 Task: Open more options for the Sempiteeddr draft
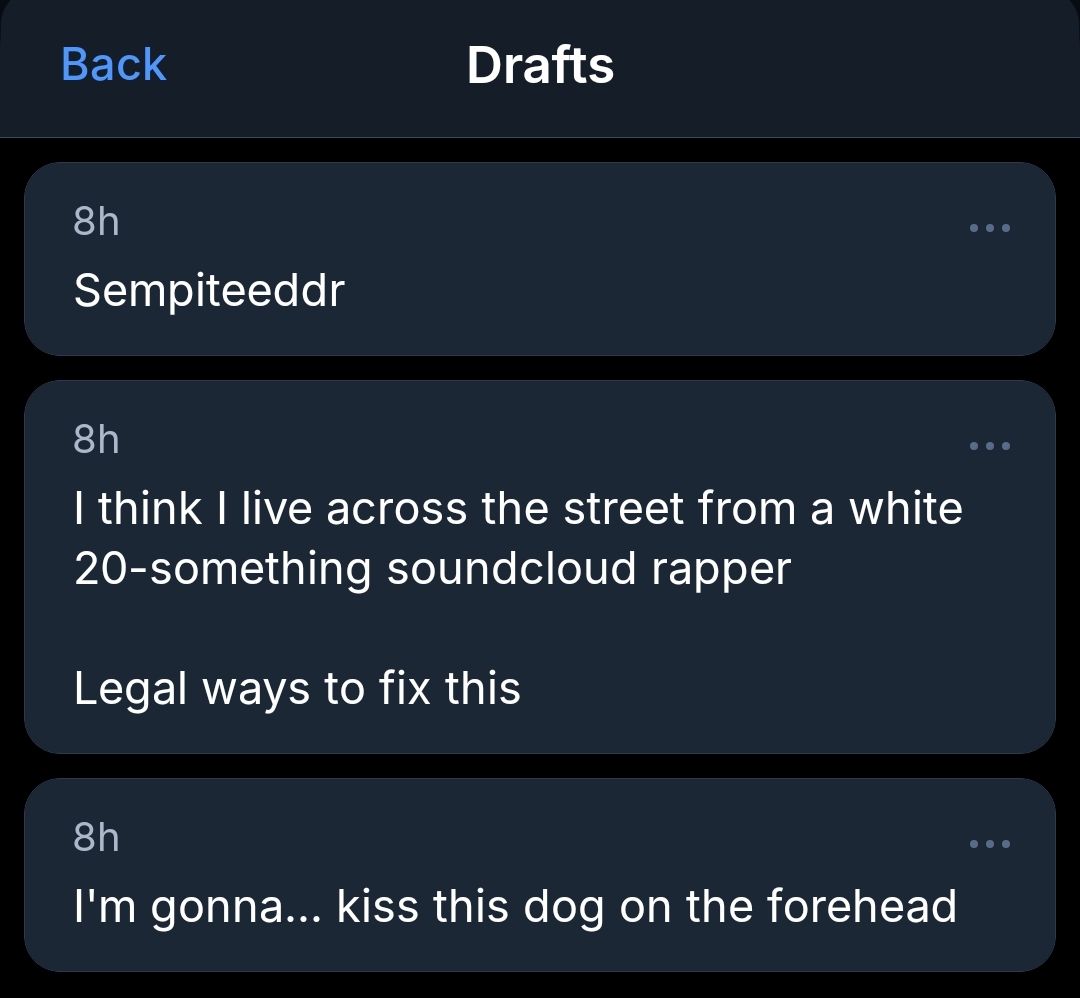click(x=990, y=228)
